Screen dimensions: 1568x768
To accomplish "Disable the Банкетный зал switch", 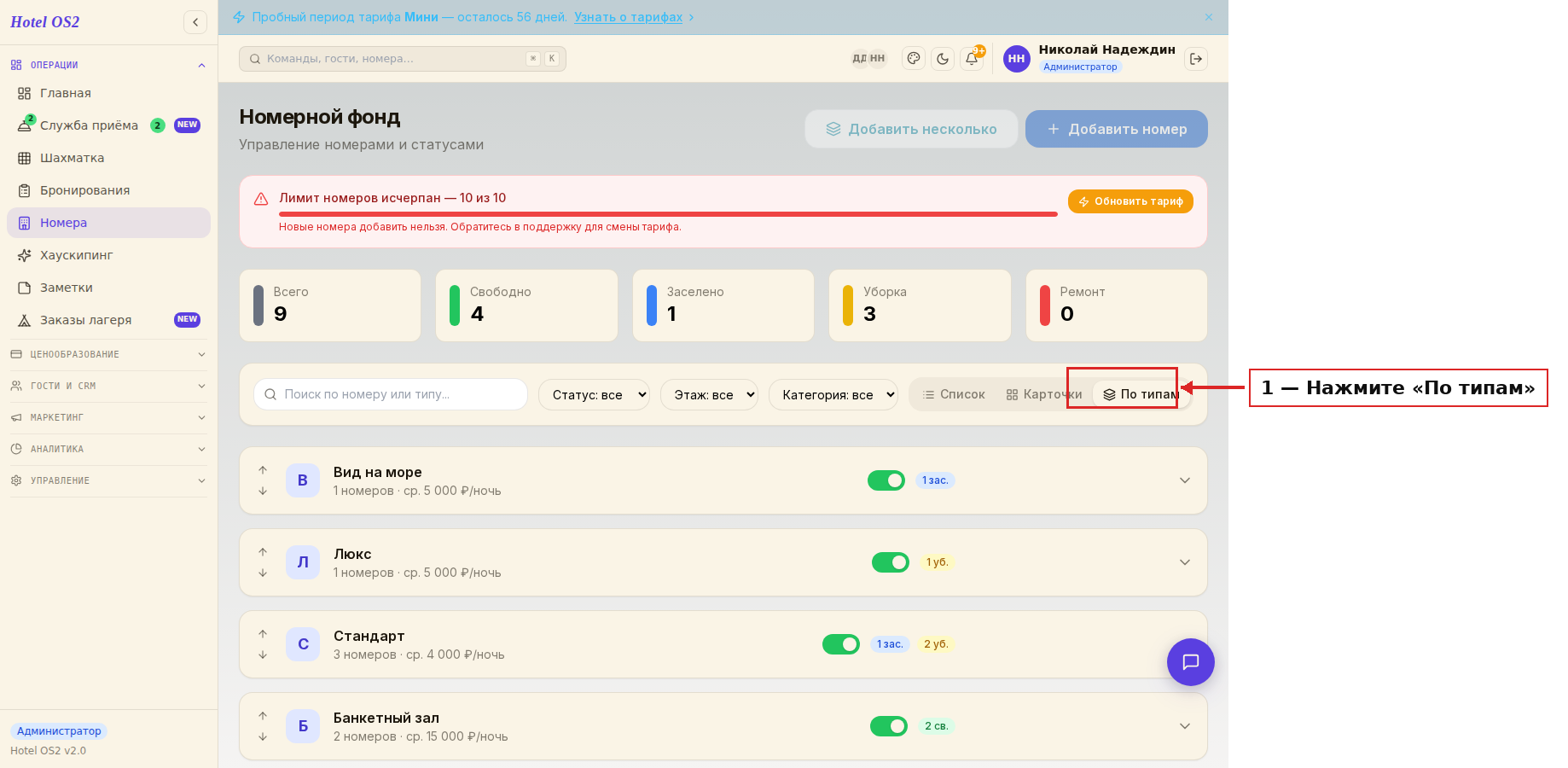I will pyautogui.click(x=889, y=726).
